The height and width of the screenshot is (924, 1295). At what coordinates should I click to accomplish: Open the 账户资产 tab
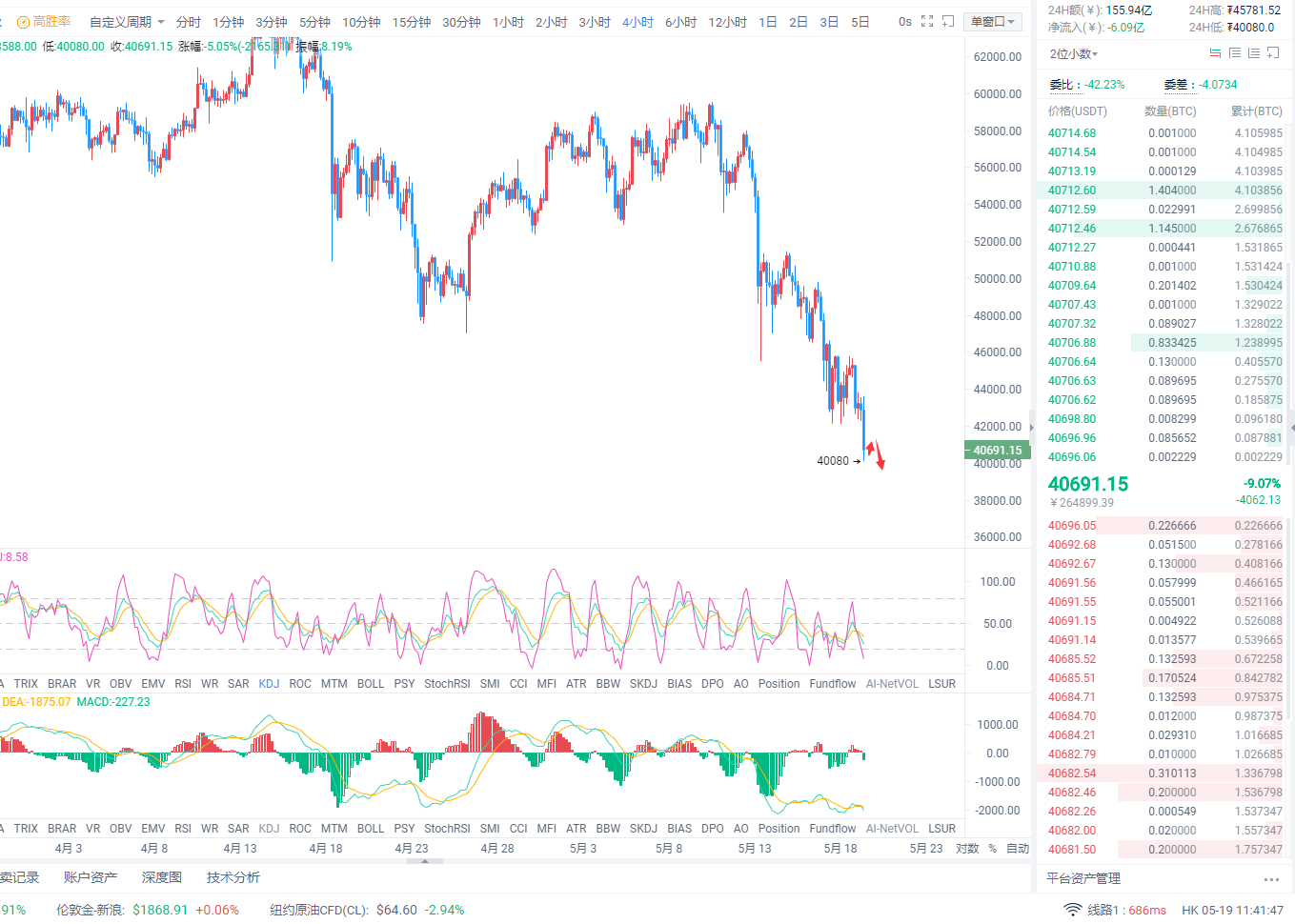point(91,877)
